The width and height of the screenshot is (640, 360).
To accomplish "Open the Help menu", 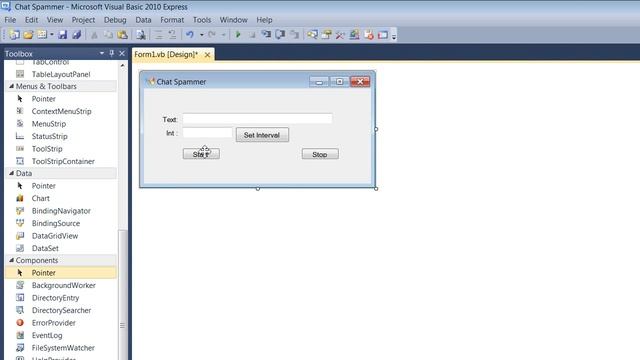I will pyautogui.click(x=264, y=20).
